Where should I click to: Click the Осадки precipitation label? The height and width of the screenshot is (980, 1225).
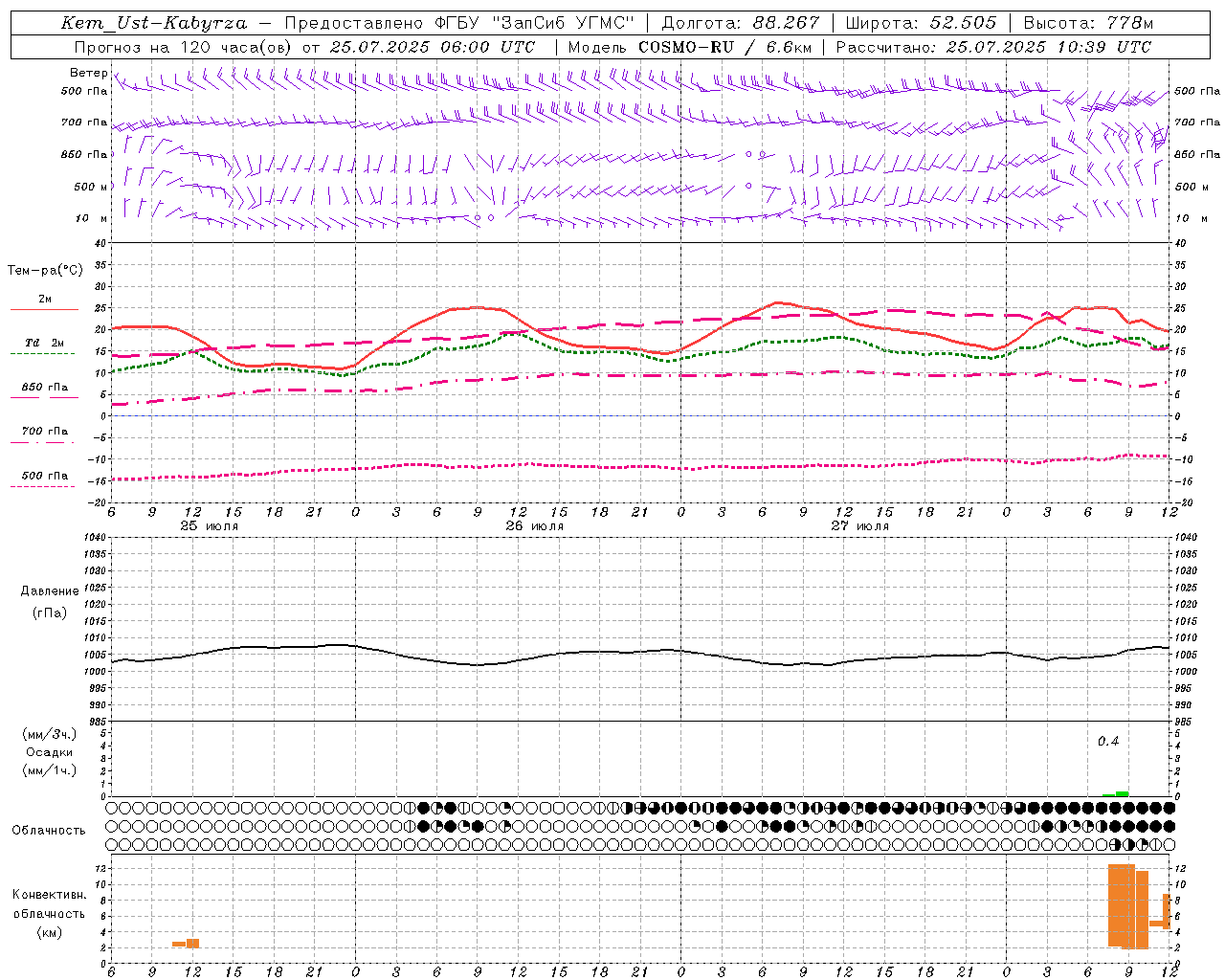click(x=50, y=752)
